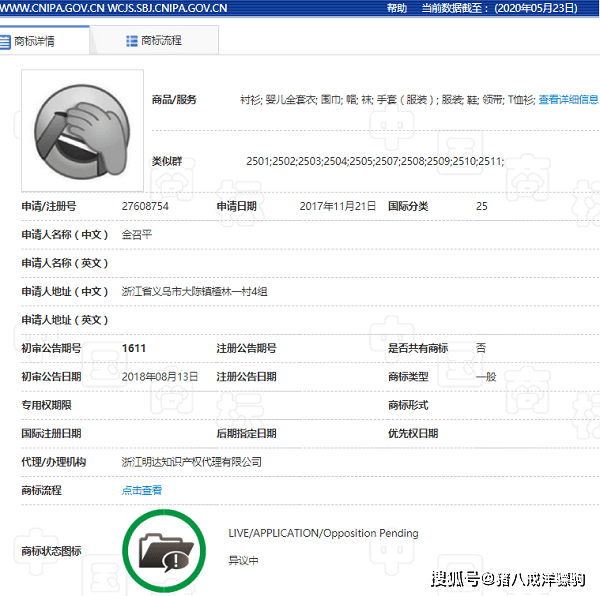The height and width of the screenshot is (596, 600).
Task: Switch to the 商标流程 tab
Action: click(x=154, y=41)
